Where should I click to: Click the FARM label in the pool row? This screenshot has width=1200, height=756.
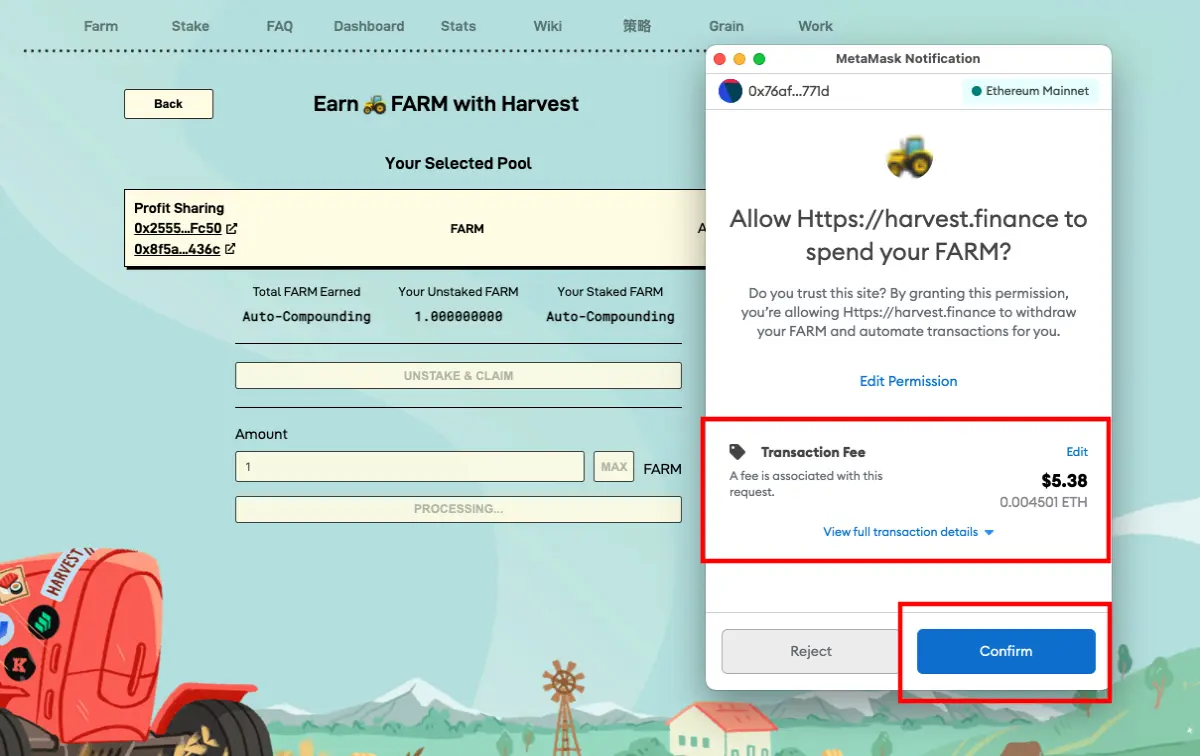pos(467,229)
